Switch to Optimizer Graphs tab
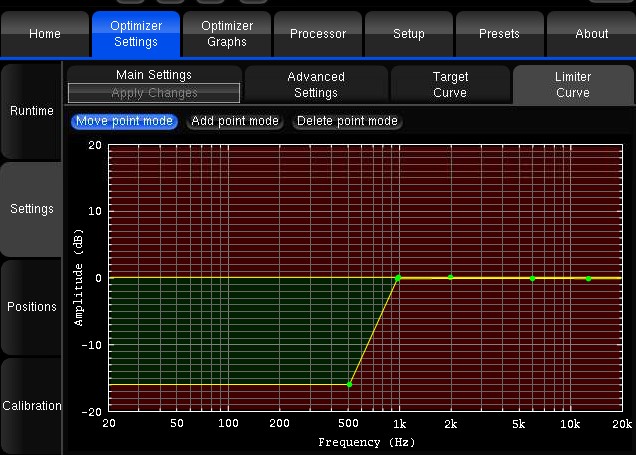 point(227,34)
